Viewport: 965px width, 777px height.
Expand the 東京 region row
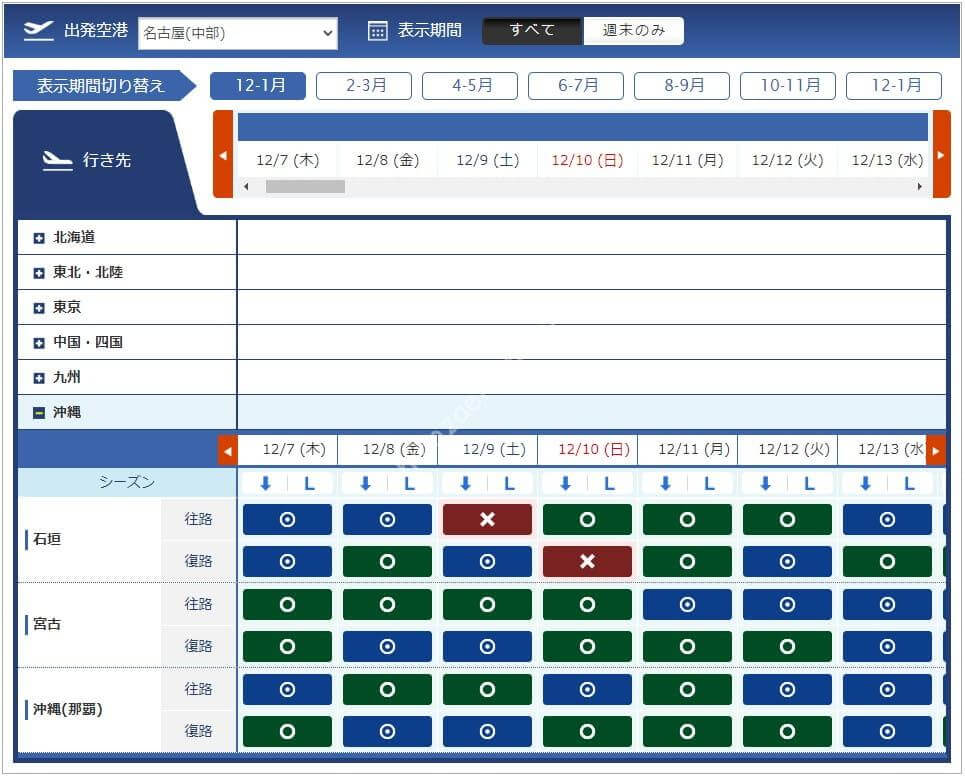point(39,308)
